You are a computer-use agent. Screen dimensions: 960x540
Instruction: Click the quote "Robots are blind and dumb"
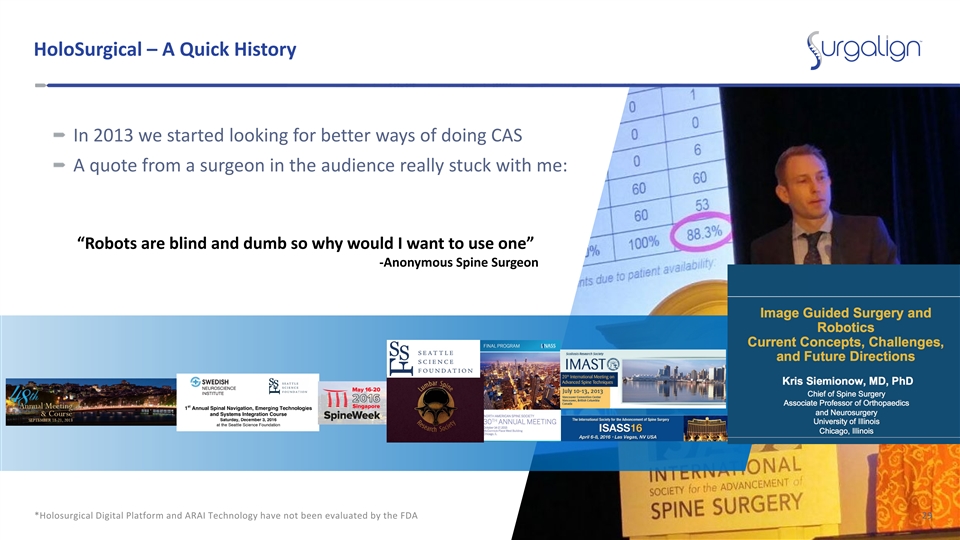306,243
